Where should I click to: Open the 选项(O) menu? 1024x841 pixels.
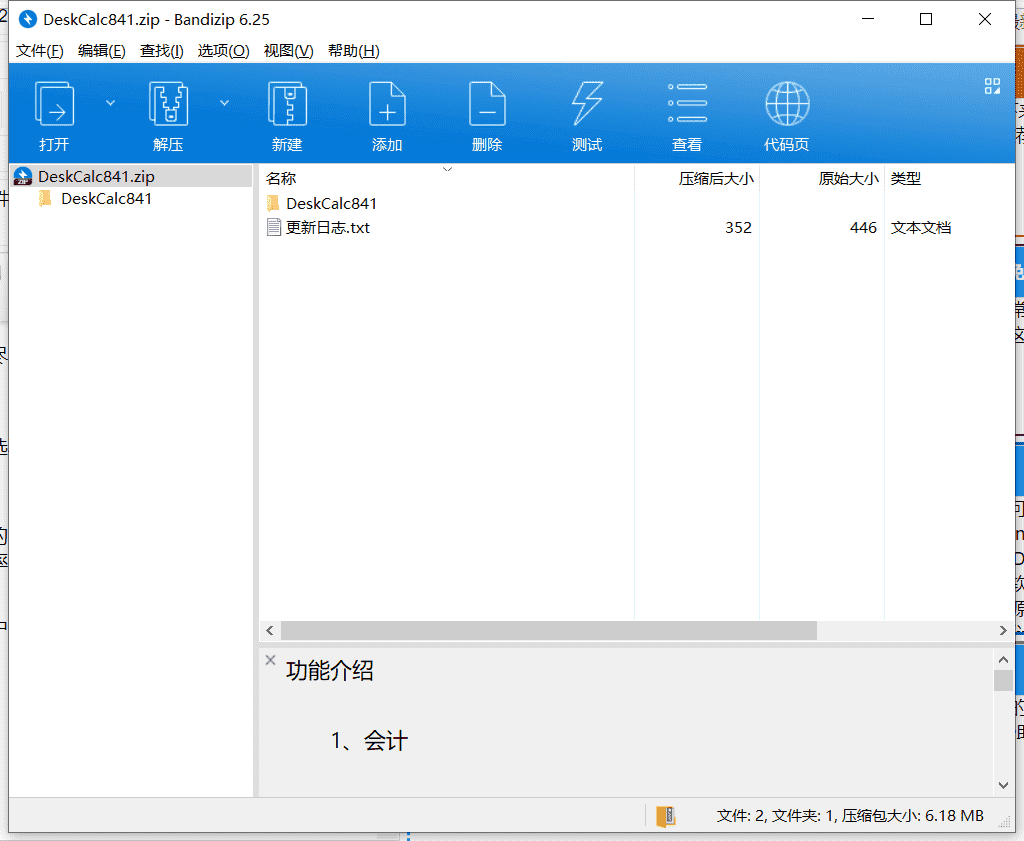click(x=223, y=51)
